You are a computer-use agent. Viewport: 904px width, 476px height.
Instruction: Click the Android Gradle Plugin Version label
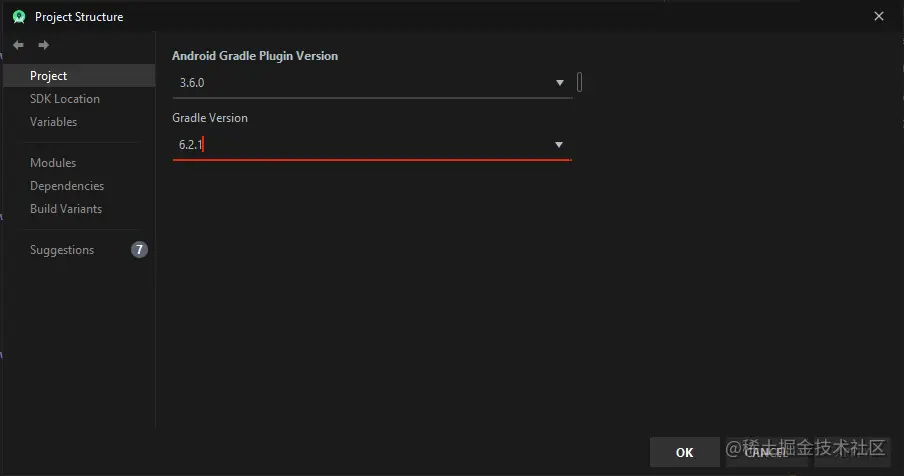point(255,56)
